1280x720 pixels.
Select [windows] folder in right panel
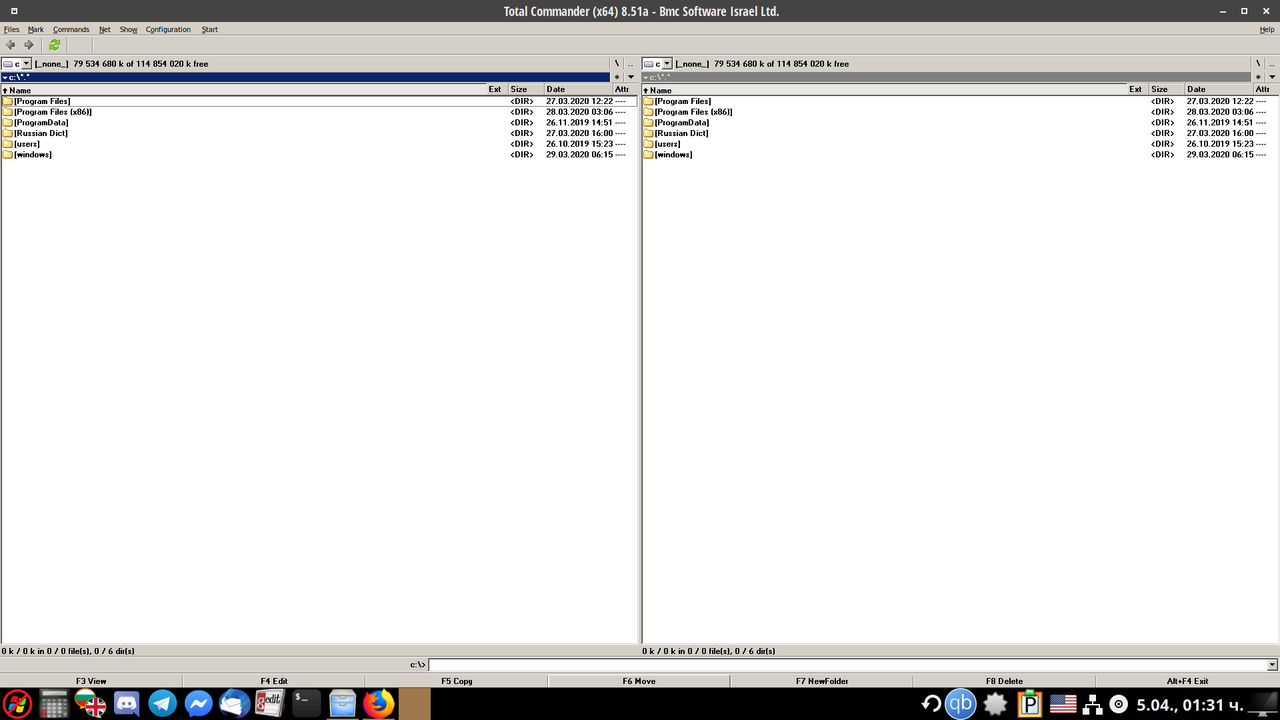[x=960, y=155]
